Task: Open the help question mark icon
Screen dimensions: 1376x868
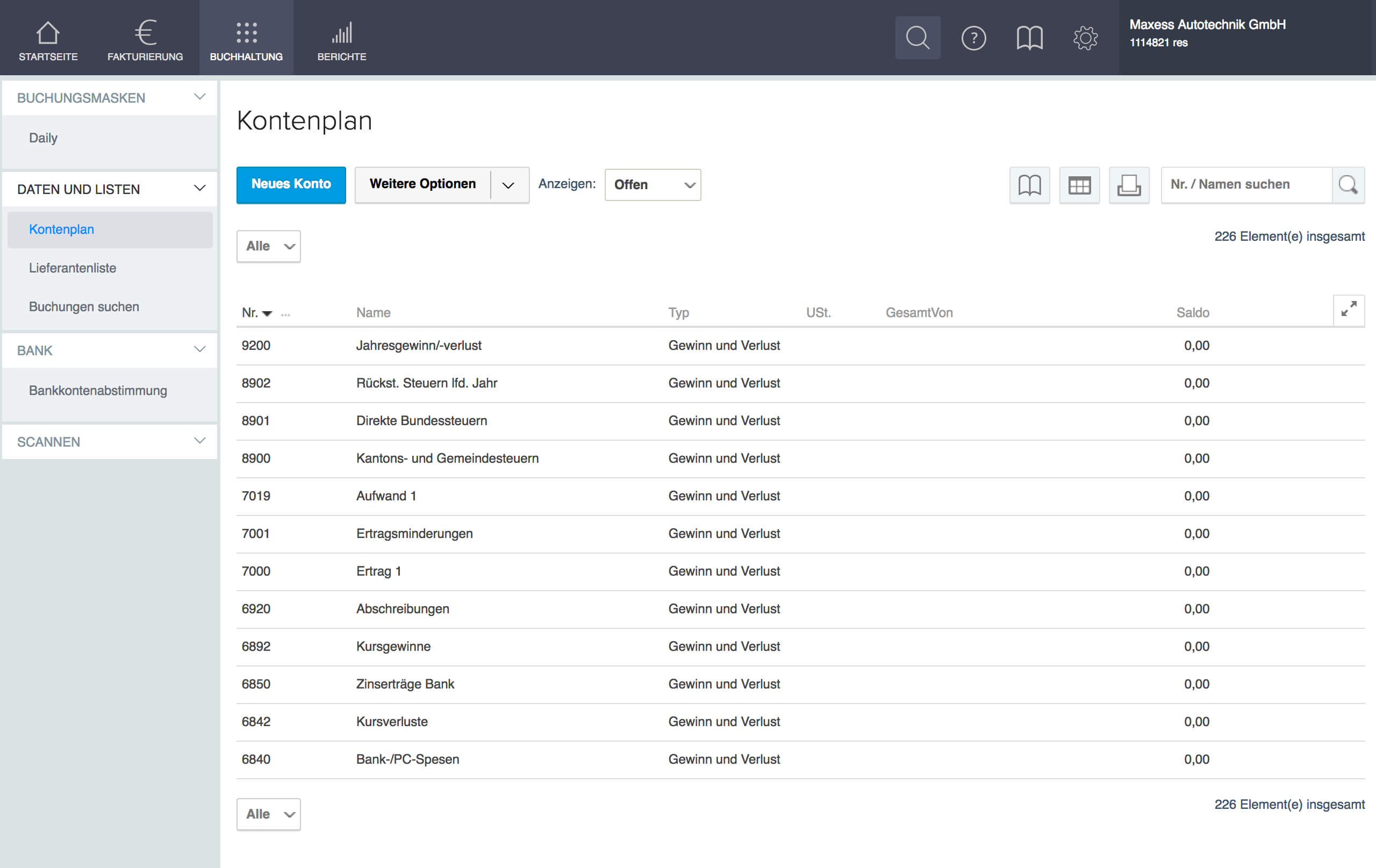Action: 973,38
